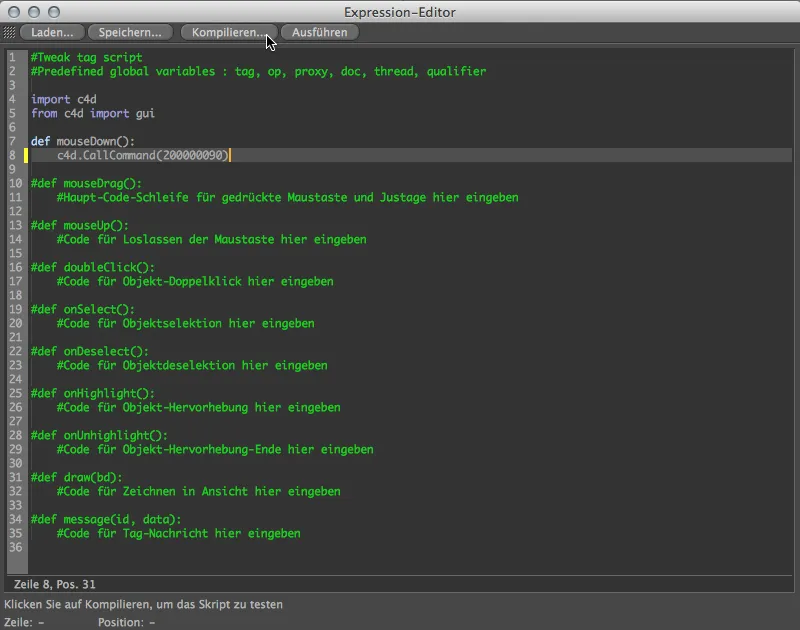
Task: Click the Expression-Editor title bar
Action: pyautogui.click(x=399, y=12)
